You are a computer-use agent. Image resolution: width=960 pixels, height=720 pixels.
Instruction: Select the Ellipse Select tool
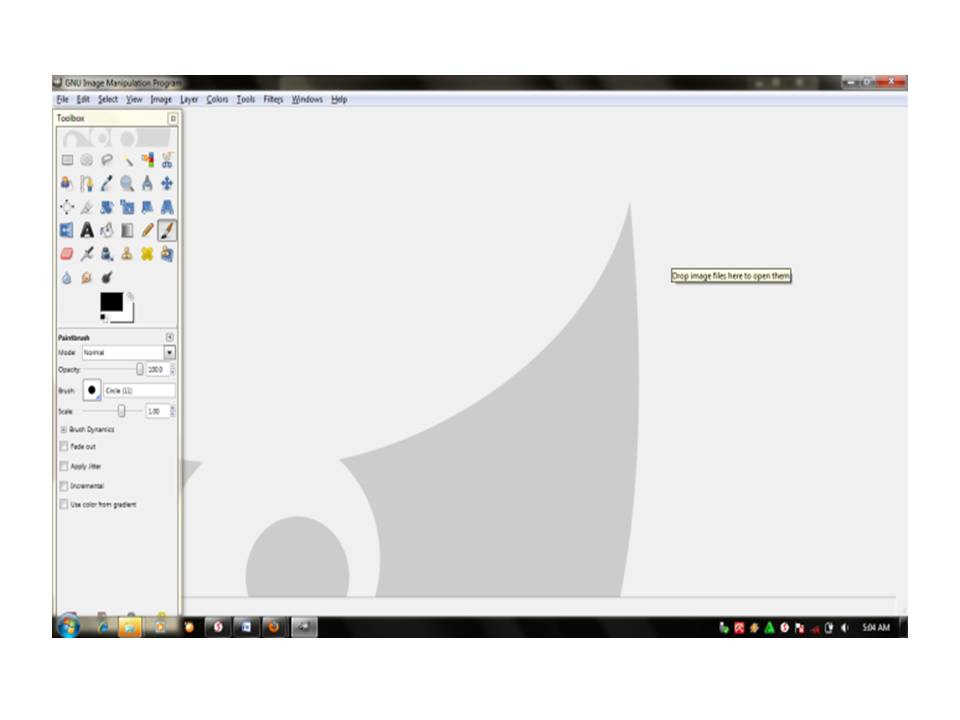tap(87, 160)
